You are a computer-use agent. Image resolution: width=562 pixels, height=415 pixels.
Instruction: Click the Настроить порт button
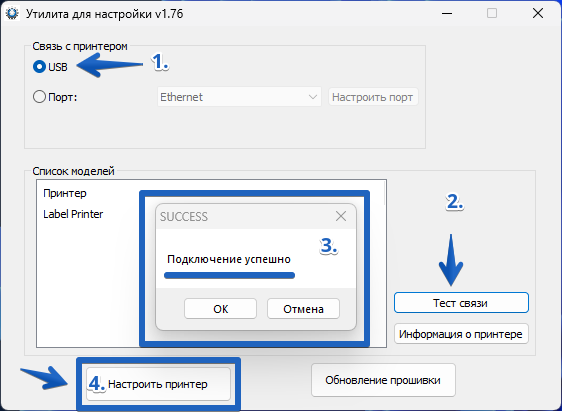point(373,97)
